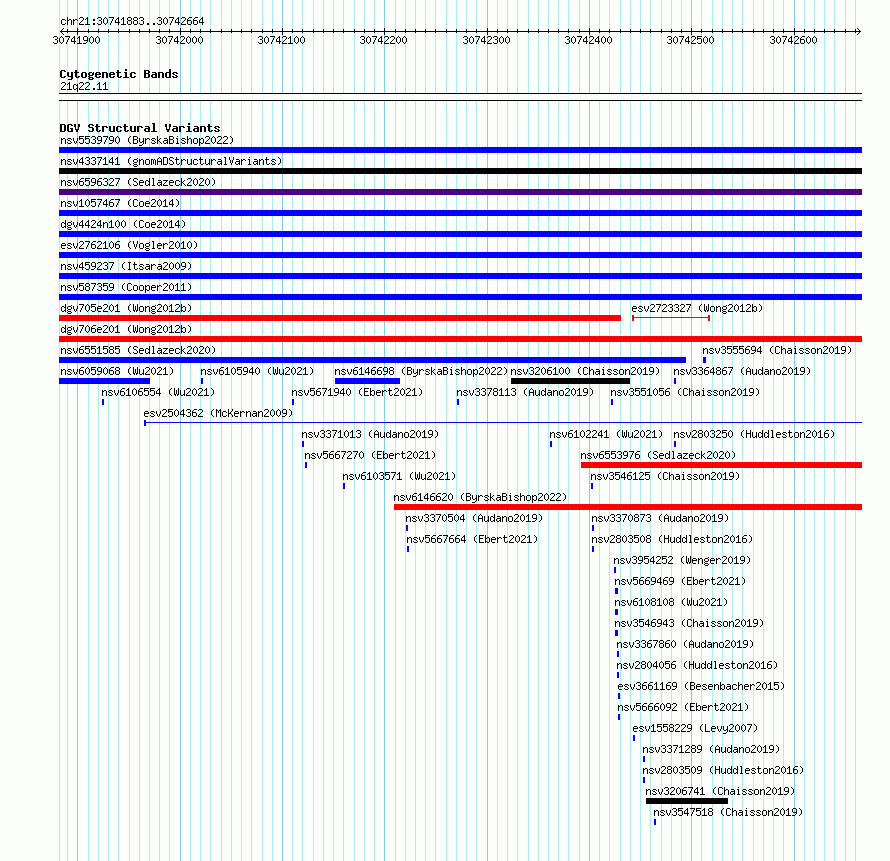Open nsv2804056 (Huddleston2016) label

tap(697, 665)
